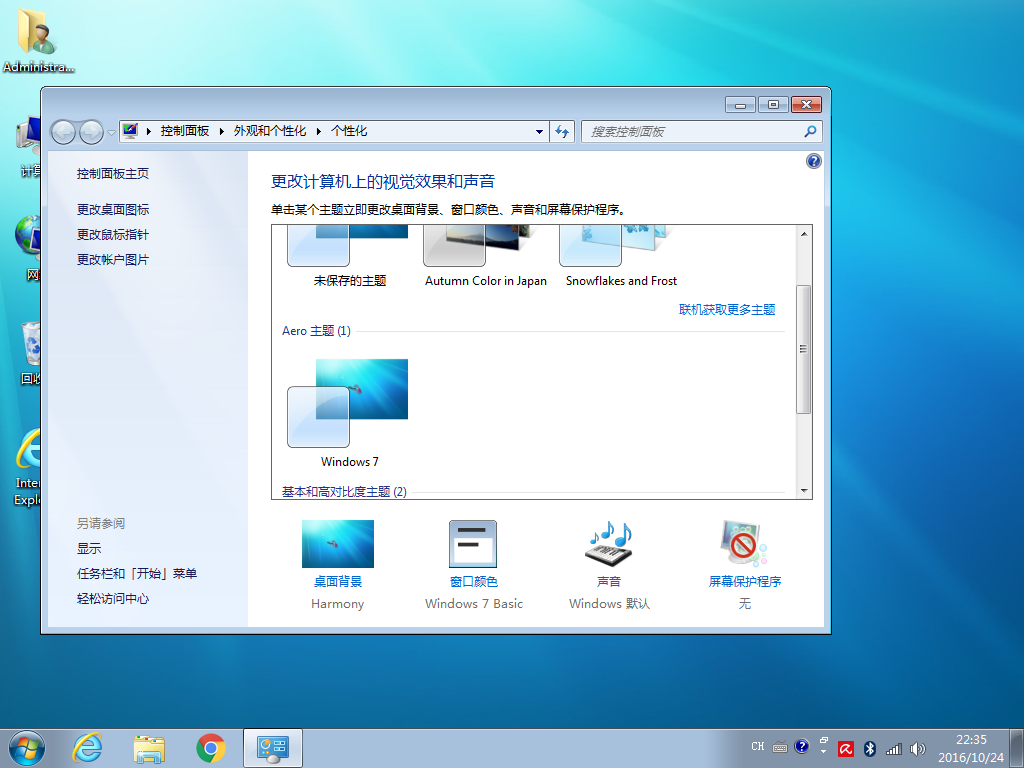The image size is (1024, 768).
Task: Click the tray help question mark icon
Action: pos(801,746)
